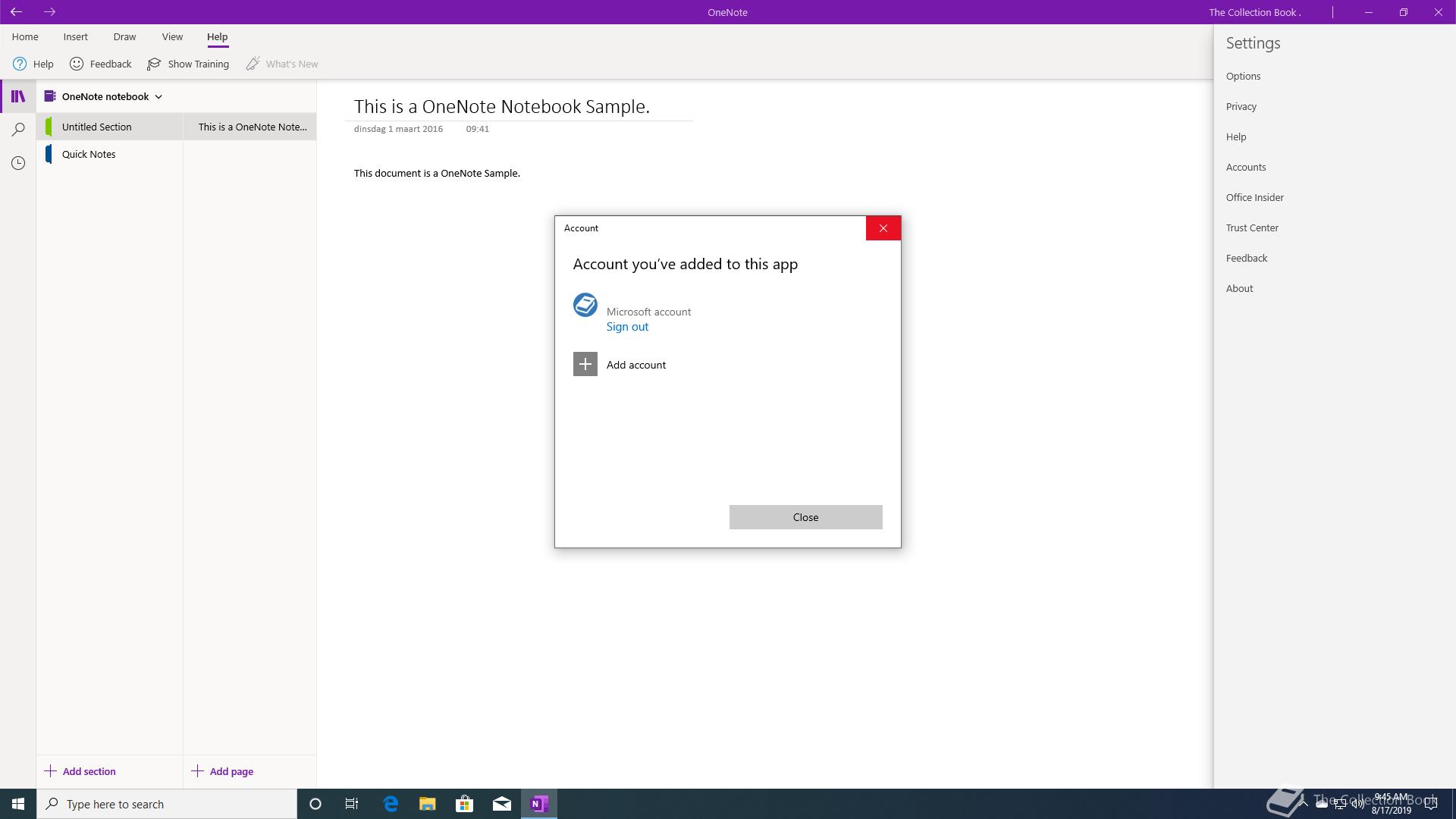This screenshot has width=1456, height=819.
Task: Open Office Insider settings
Action: (x=1254, y=197)
